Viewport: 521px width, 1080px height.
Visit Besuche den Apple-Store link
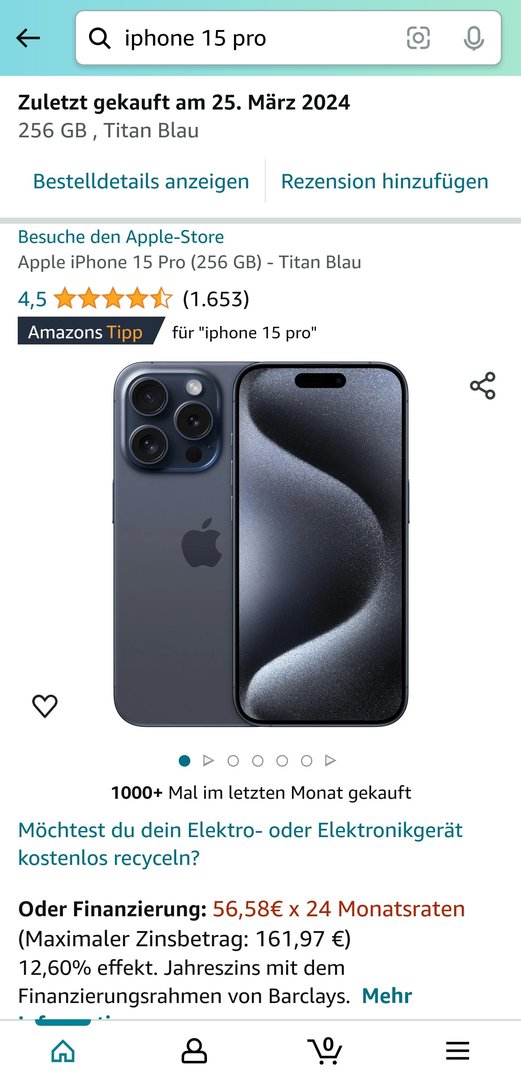(x=121, y=237)
